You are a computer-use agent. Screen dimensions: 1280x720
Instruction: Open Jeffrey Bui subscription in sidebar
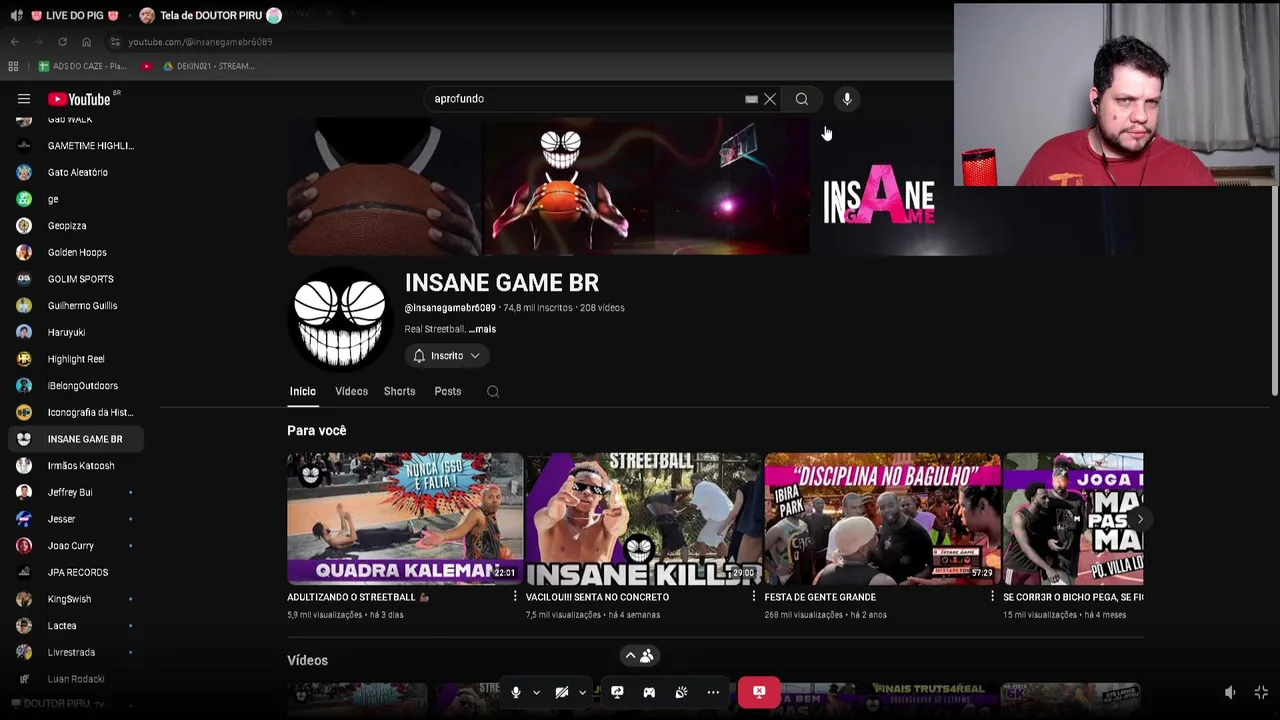pos(75,492)
